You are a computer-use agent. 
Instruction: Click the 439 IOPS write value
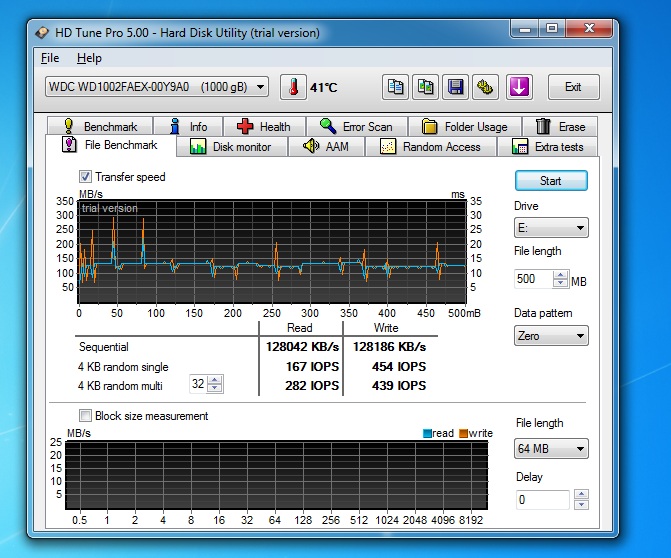coord(399,386)
